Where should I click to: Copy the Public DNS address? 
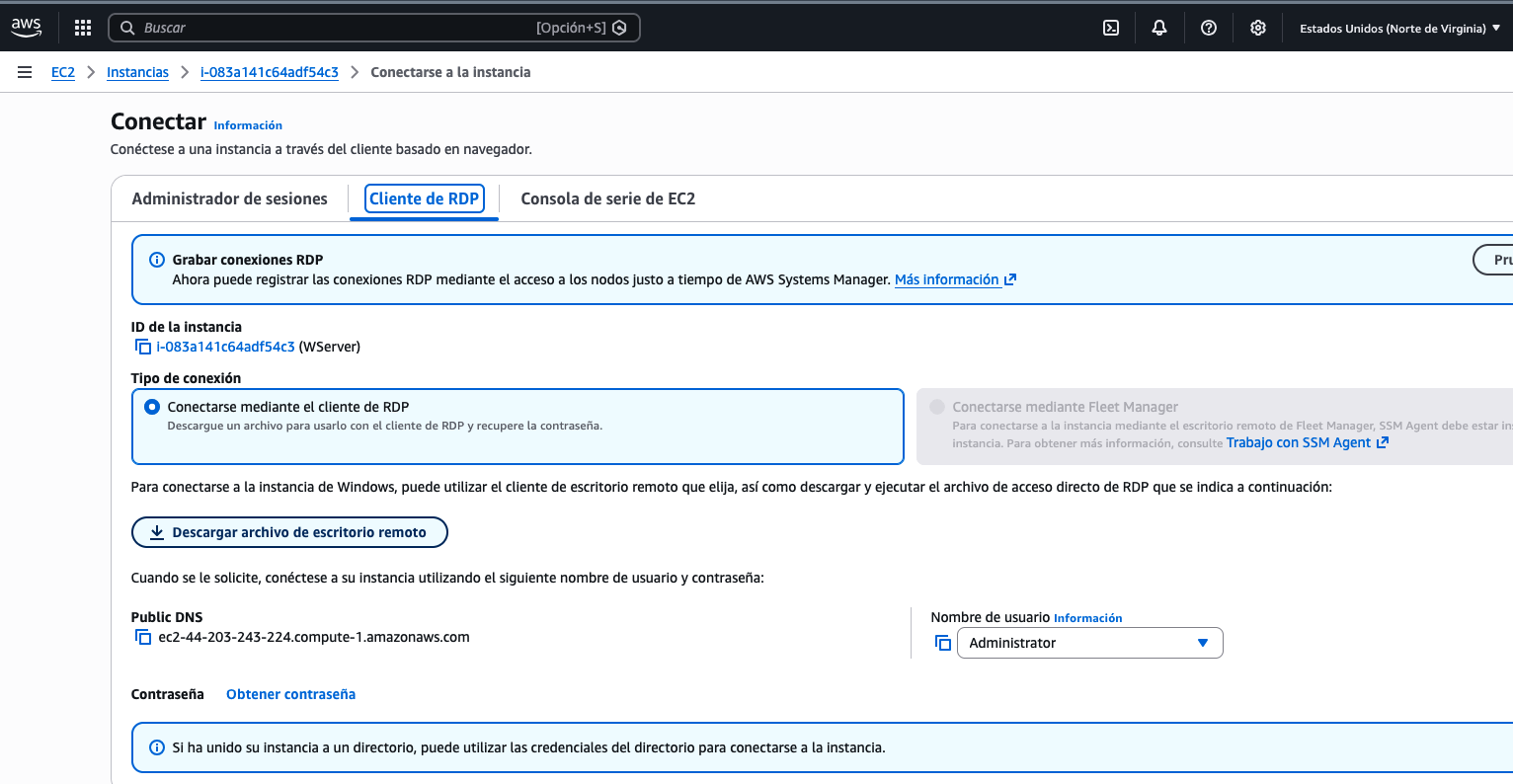pyautogui.click(x=143, y=638)
